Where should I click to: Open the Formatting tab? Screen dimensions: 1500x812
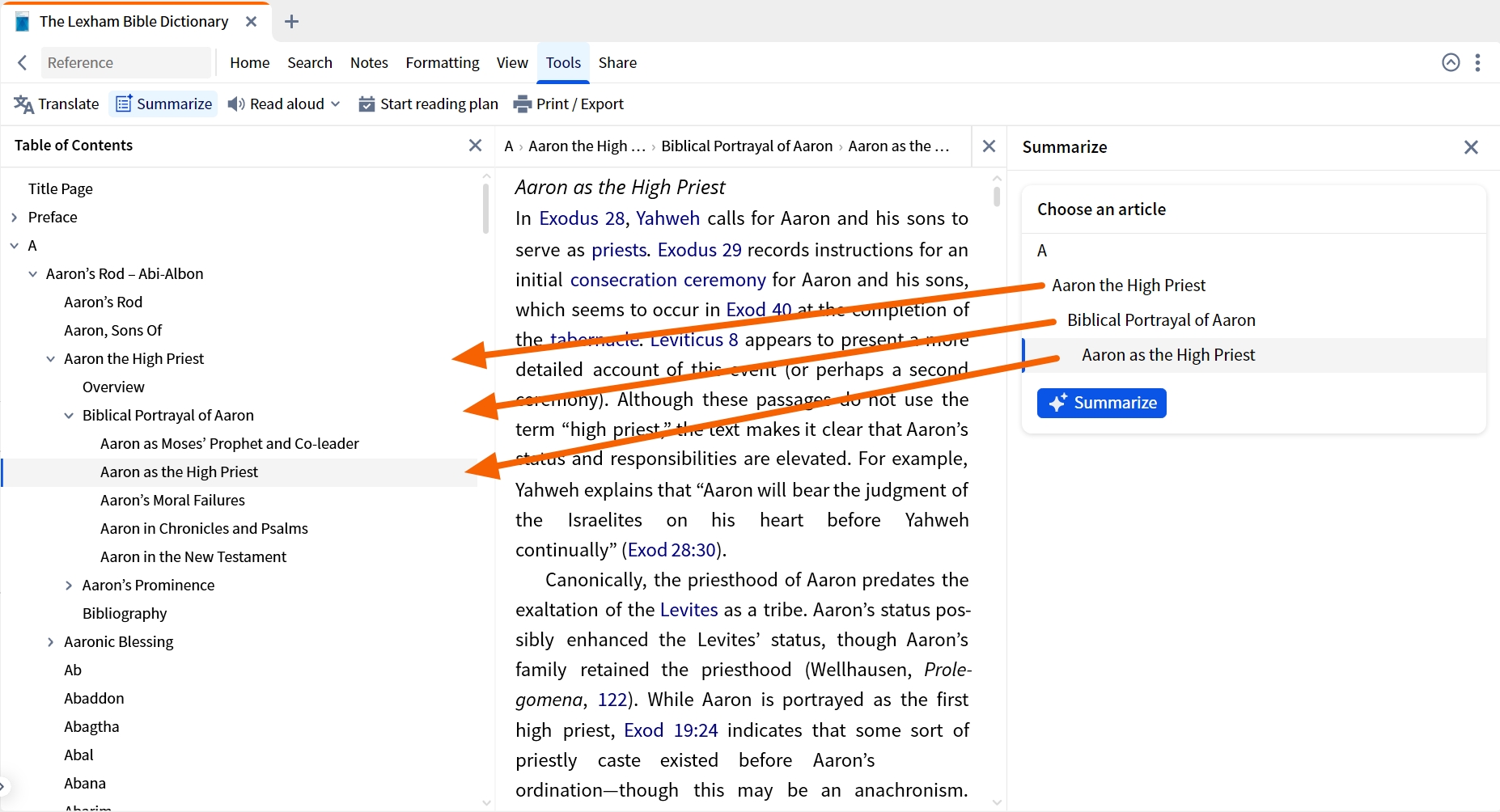coord(443,62)
